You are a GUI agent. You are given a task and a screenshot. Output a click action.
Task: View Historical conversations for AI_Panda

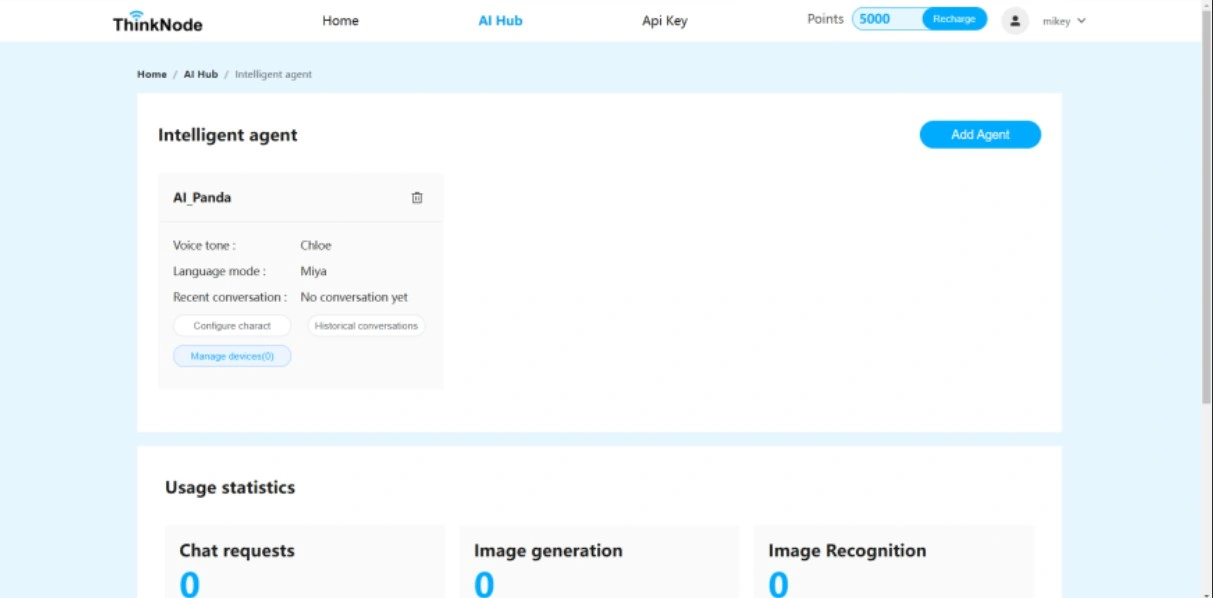tap(366, 326)
